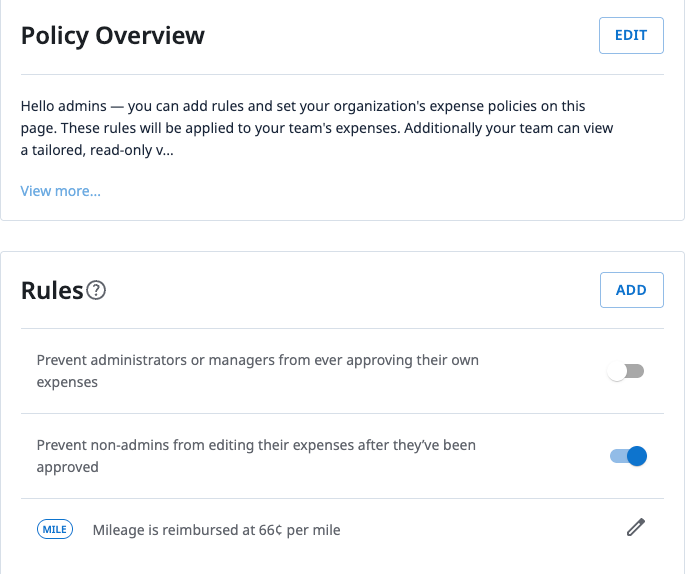Click the pencil icon to edit mileage rate
The height and width of the screenshot is (574, 685).
[x=635, y=528]
